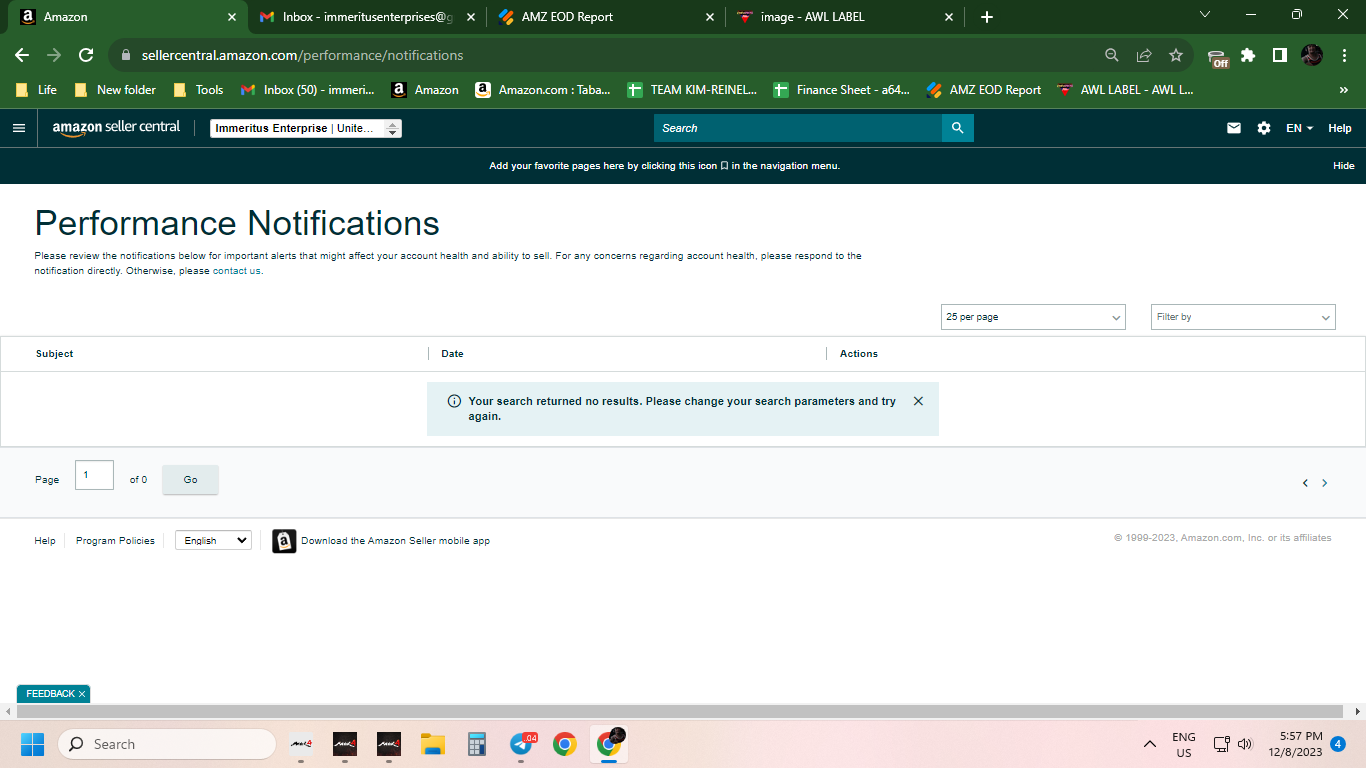
Task: Open the Chrome profile avatar
Action: click(1312, 55)
